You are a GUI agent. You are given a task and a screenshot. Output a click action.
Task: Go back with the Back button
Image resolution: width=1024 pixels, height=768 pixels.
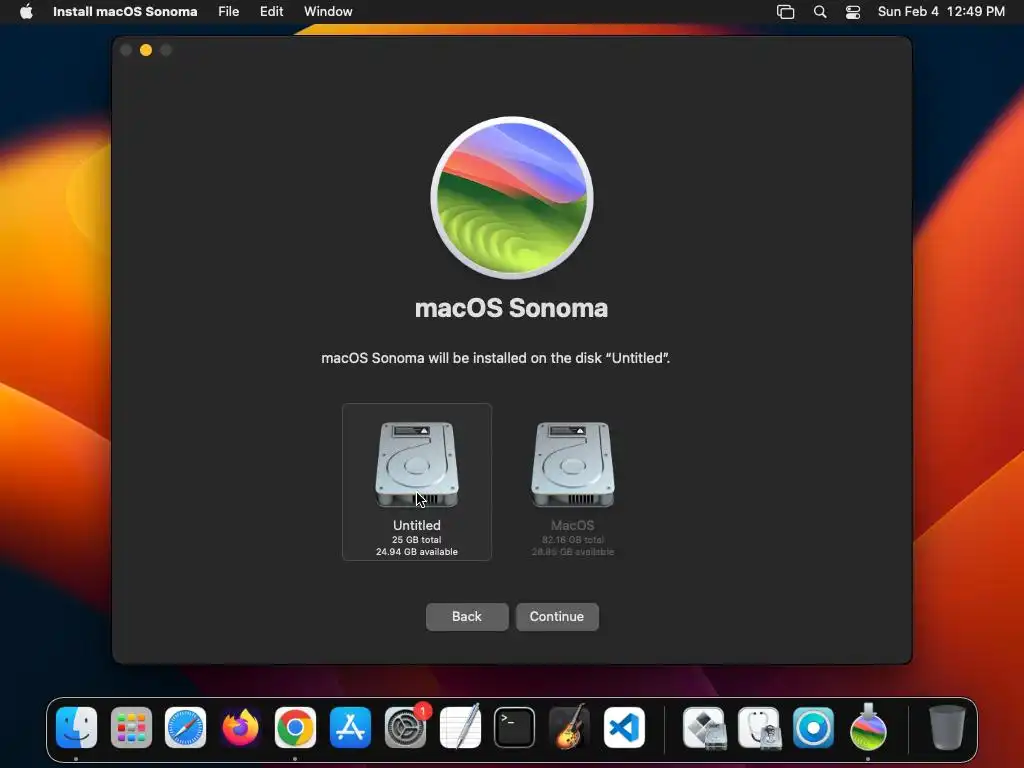[467, 616]
